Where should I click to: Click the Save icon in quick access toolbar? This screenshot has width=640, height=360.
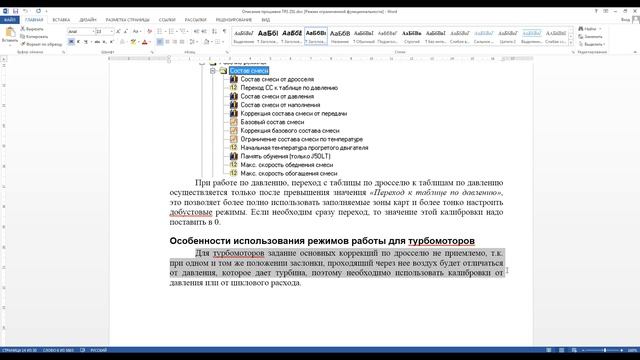[x=16, y=11]
